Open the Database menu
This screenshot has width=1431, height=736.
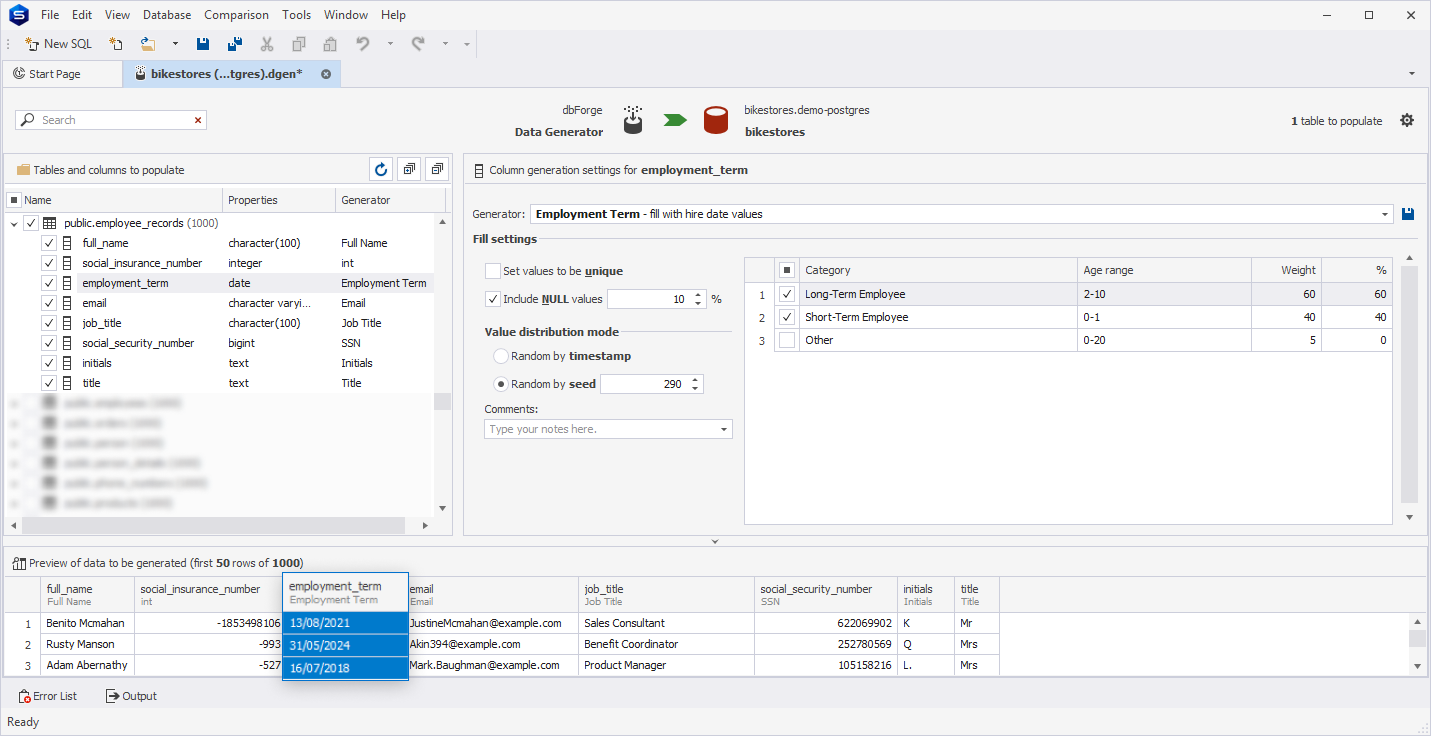pyautogui.click(x=167, y=15)
